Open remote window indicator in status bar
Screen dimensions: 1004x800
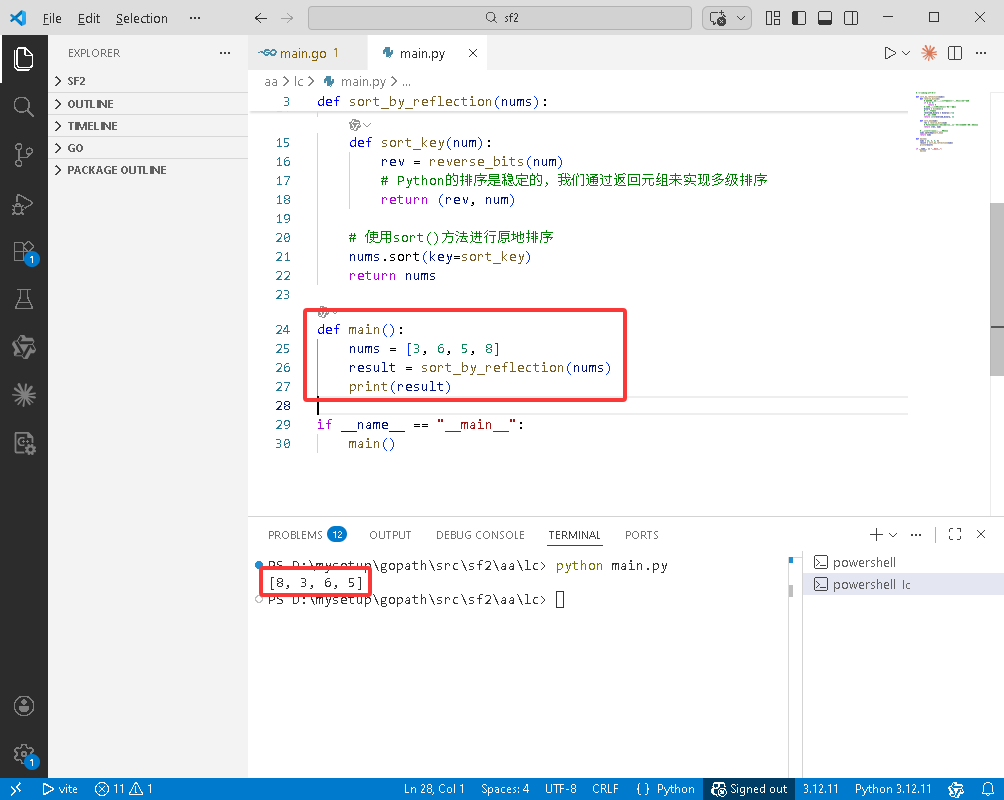(16, 789)
